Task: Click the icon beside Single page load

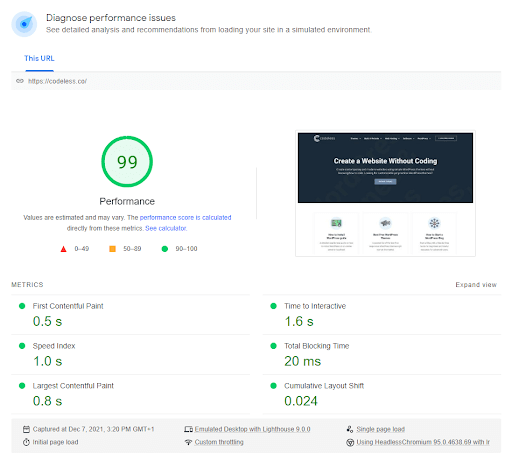Action: point(350,429)
